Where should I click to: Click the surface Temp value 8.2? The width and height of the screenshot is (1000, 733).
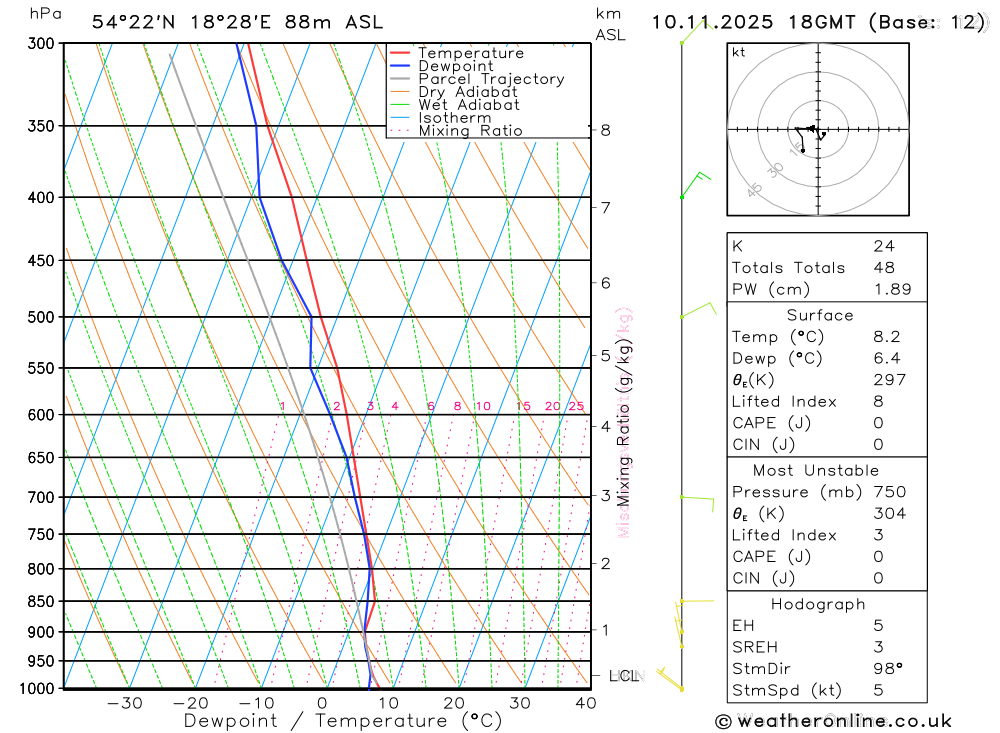(887, 337)
